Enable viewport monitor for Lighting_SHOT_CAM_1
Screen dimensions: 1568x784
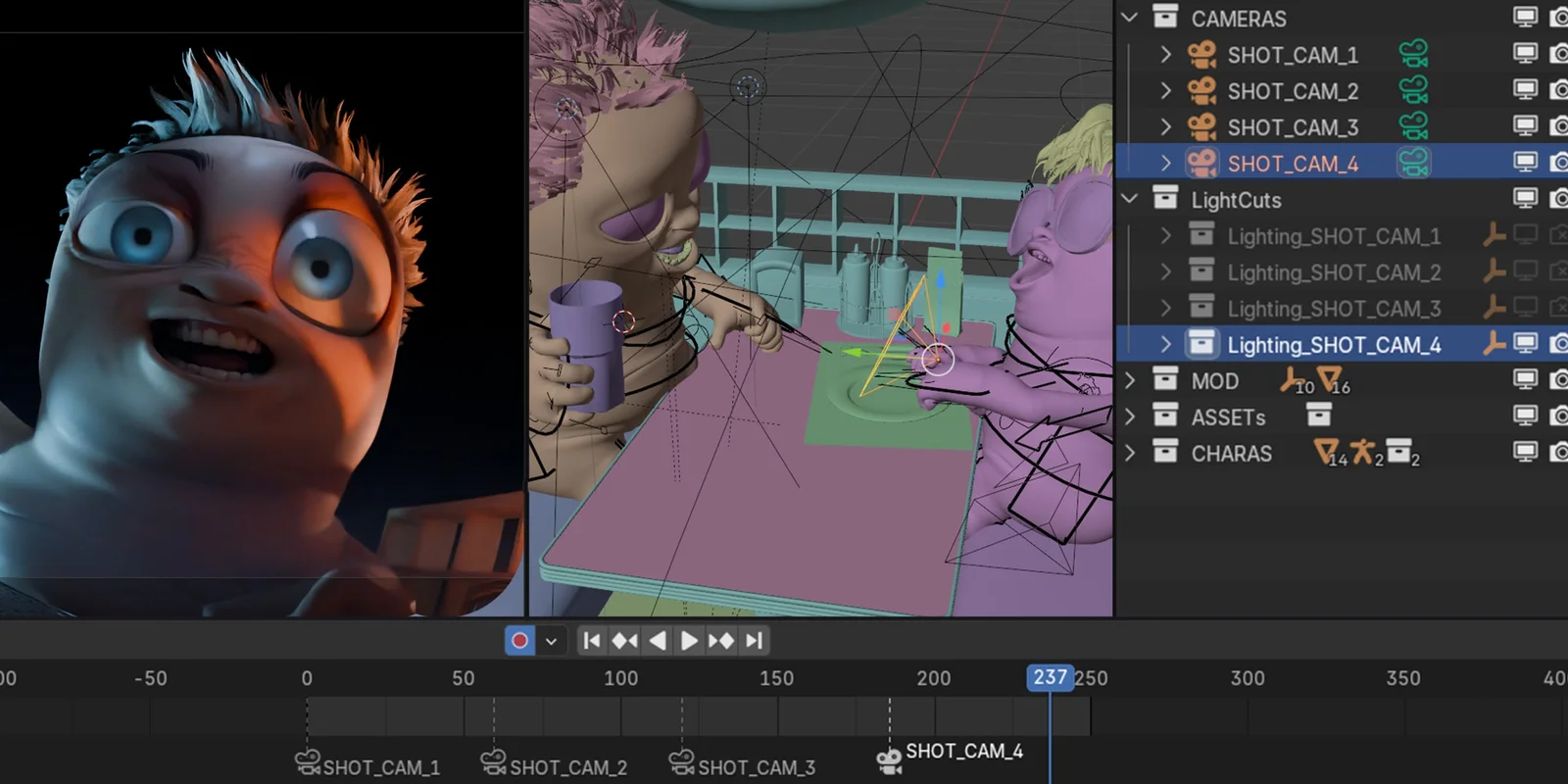(x=1525, y=234)
